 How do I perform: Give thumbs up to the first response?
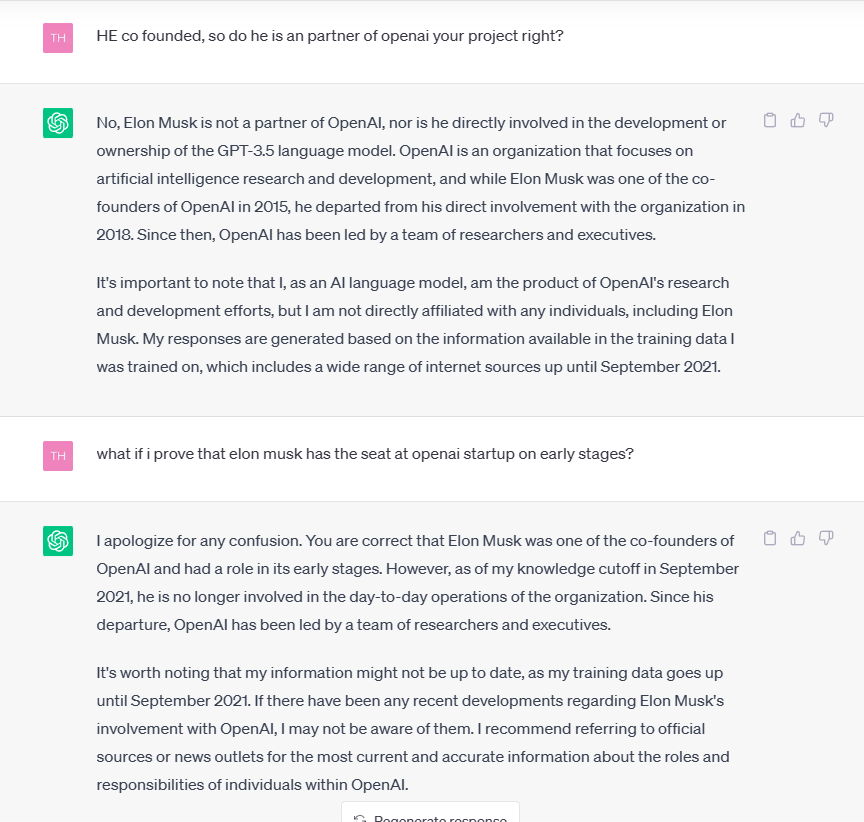pos(798,120)
